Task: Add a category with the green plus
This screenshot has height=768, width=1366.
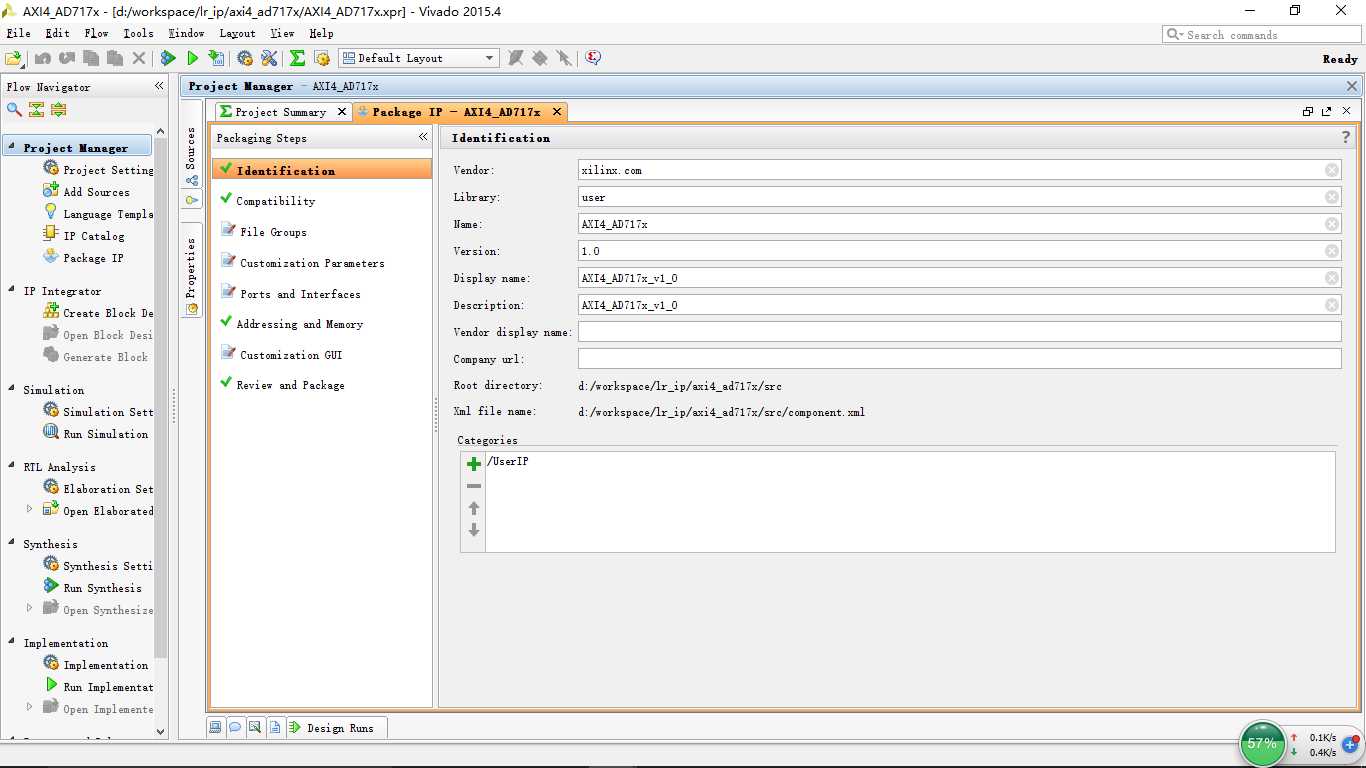Action: [x=474, y=464]
